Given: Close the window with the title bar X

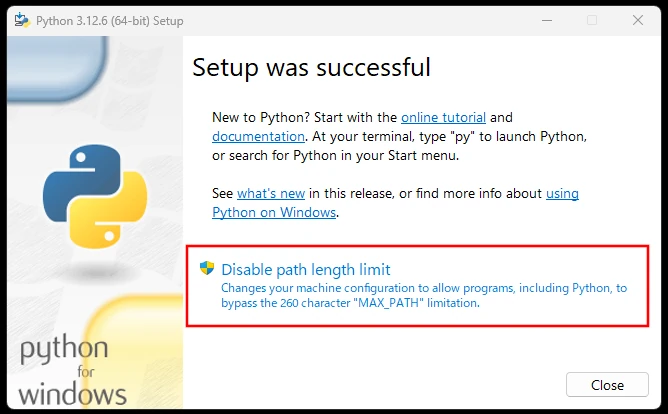Looking at the screenshot, I should (638, 20).
